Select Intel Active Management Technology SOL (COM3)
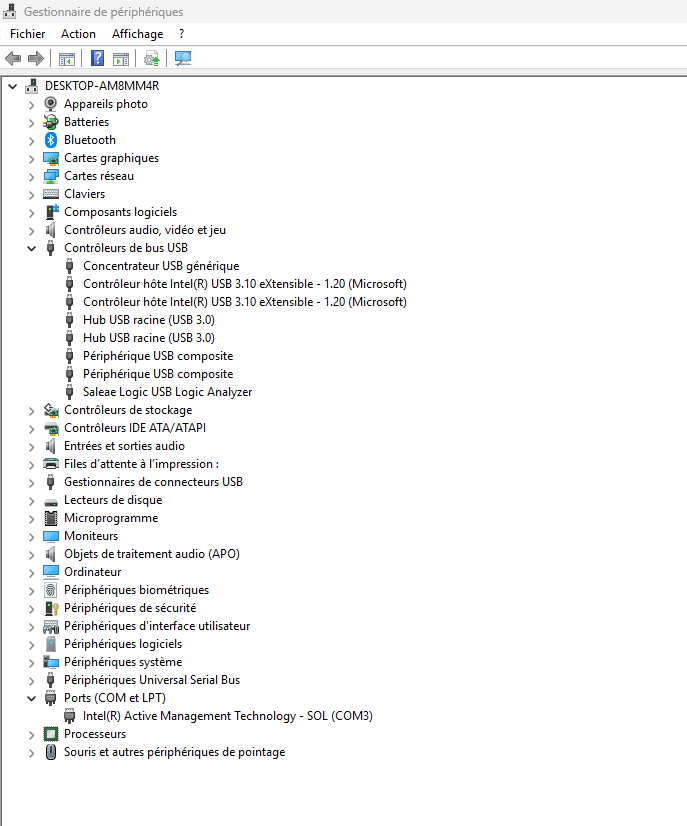This screenshot has height=826, width=687. pos(227,716)
